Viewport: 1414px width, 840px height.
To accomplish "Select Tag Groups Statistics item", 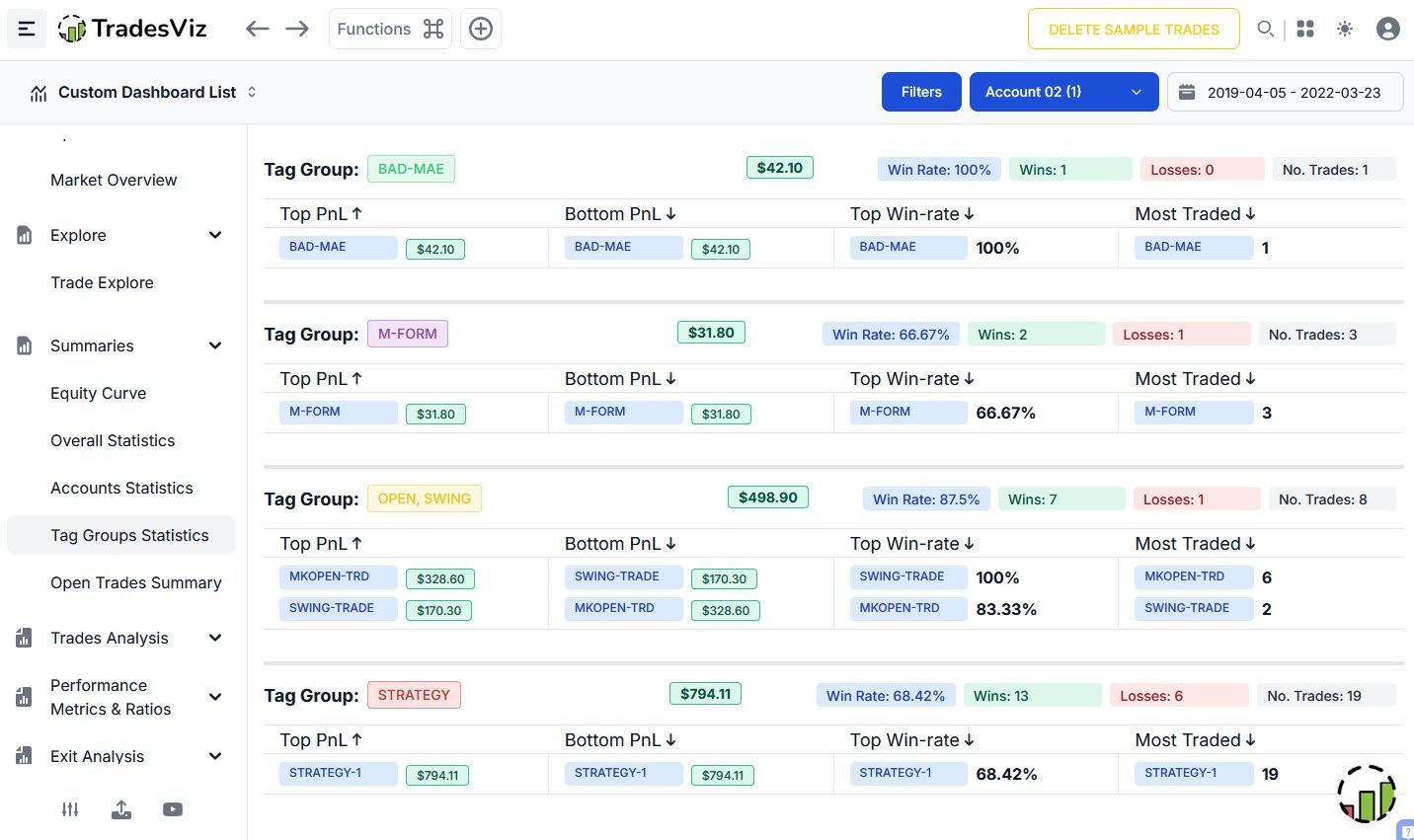I will point(120,535).
